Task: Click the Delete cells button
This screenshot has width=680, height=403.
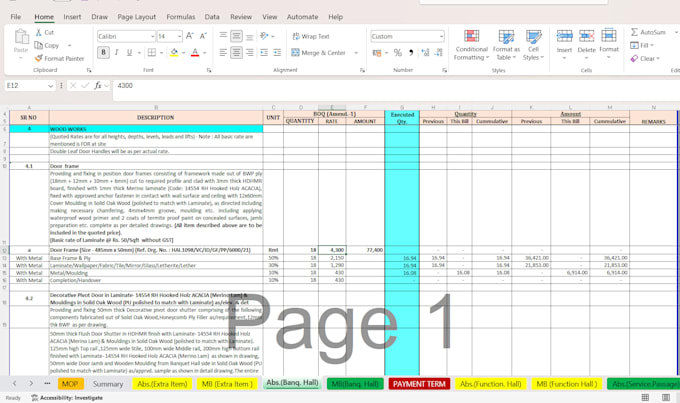Action: (x=586, y=45)
